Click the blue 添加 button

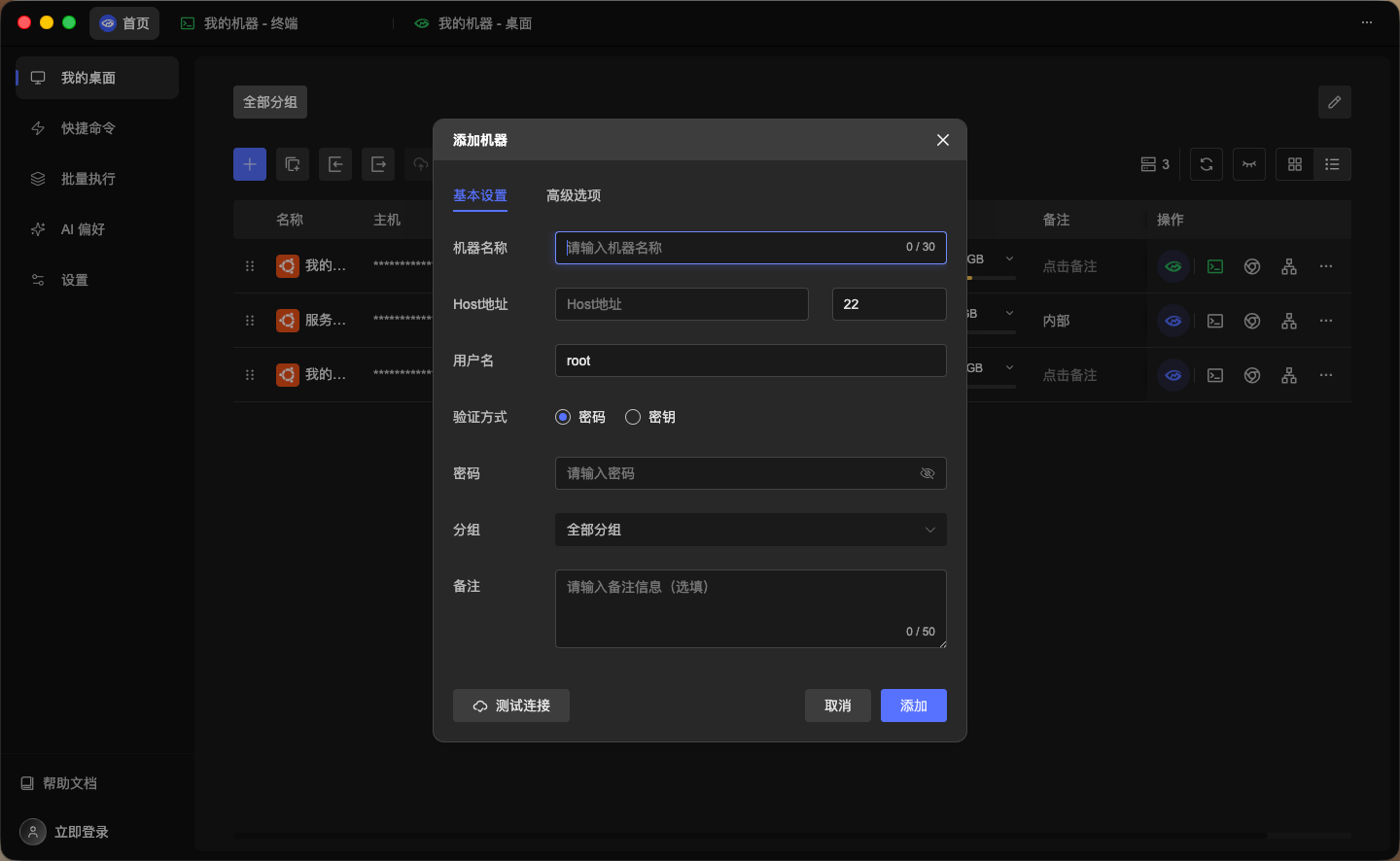[914, 706]
